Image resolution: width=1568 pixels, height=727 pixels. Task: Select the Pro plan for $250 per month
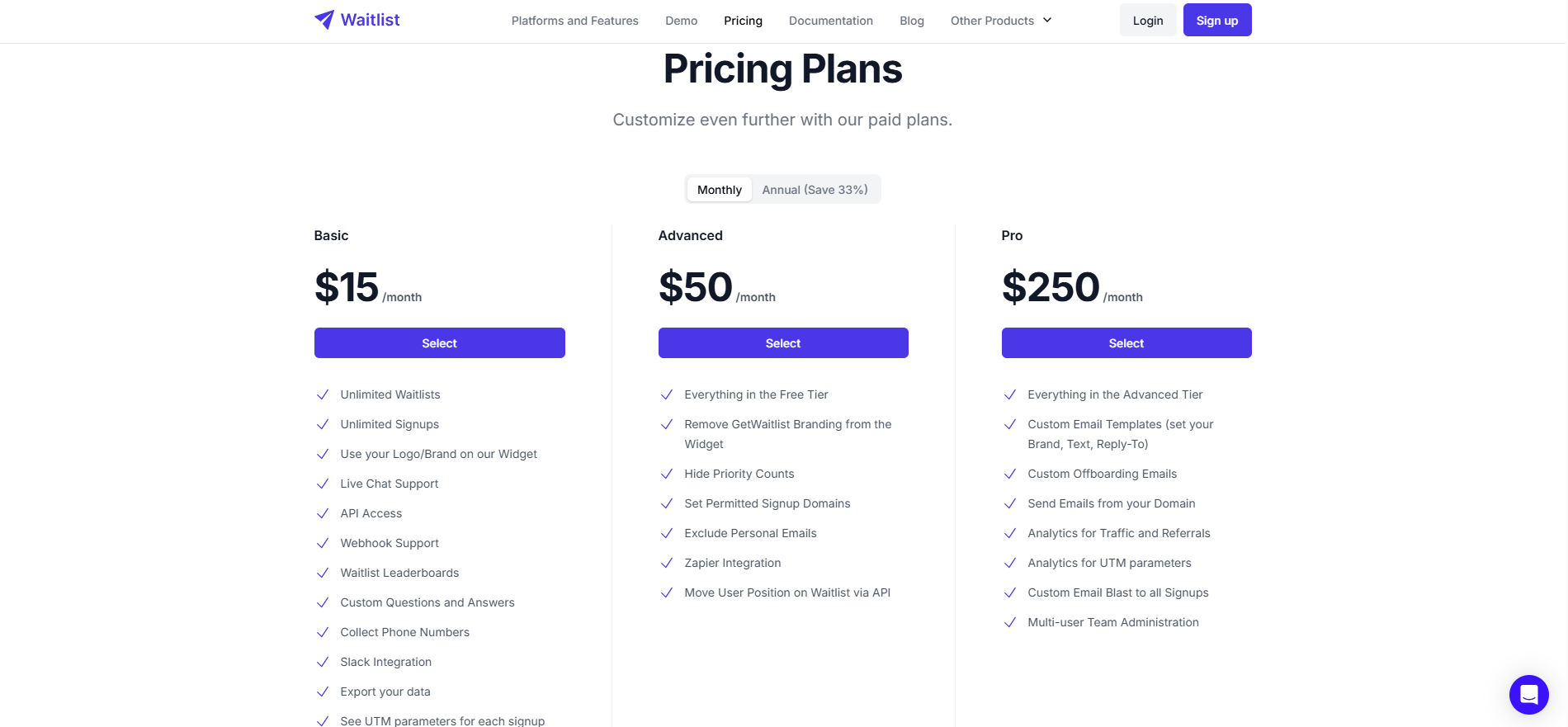(x=1126, y=342)
